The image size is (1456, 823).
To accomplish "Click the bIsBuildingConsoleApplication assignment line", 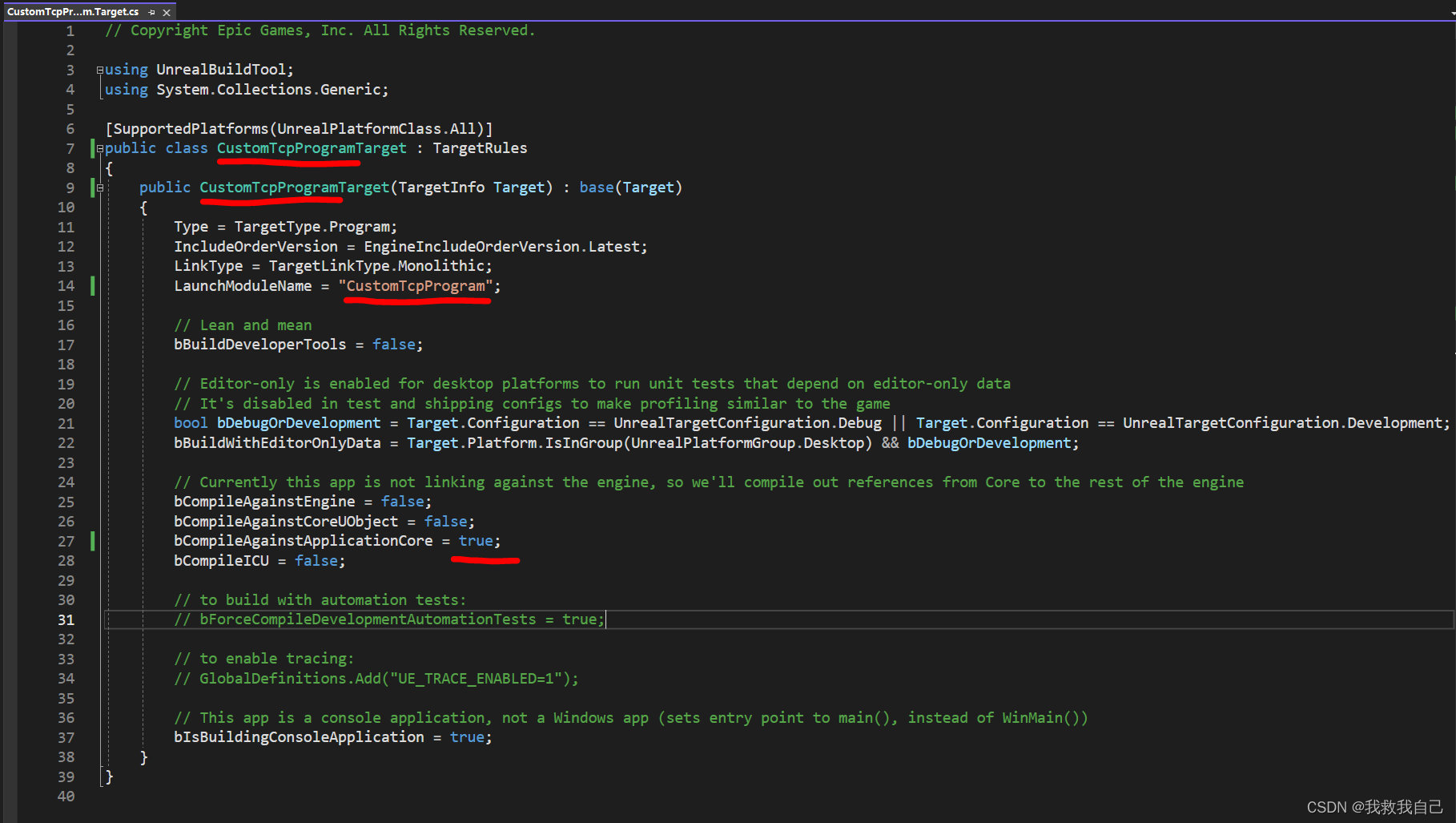I will [x=299, y=737].
